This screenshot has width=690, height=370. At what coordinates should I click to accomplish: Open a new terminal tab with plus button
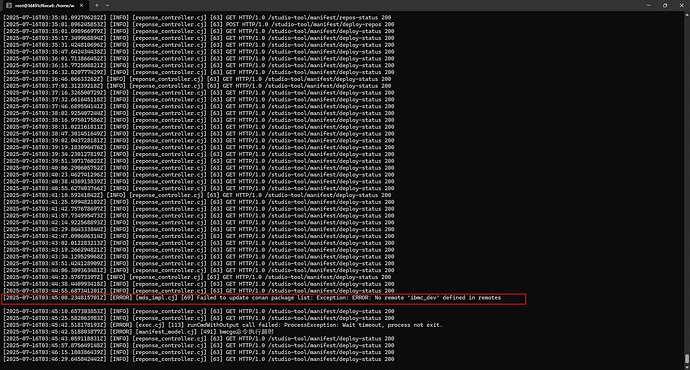pos(97,5)
